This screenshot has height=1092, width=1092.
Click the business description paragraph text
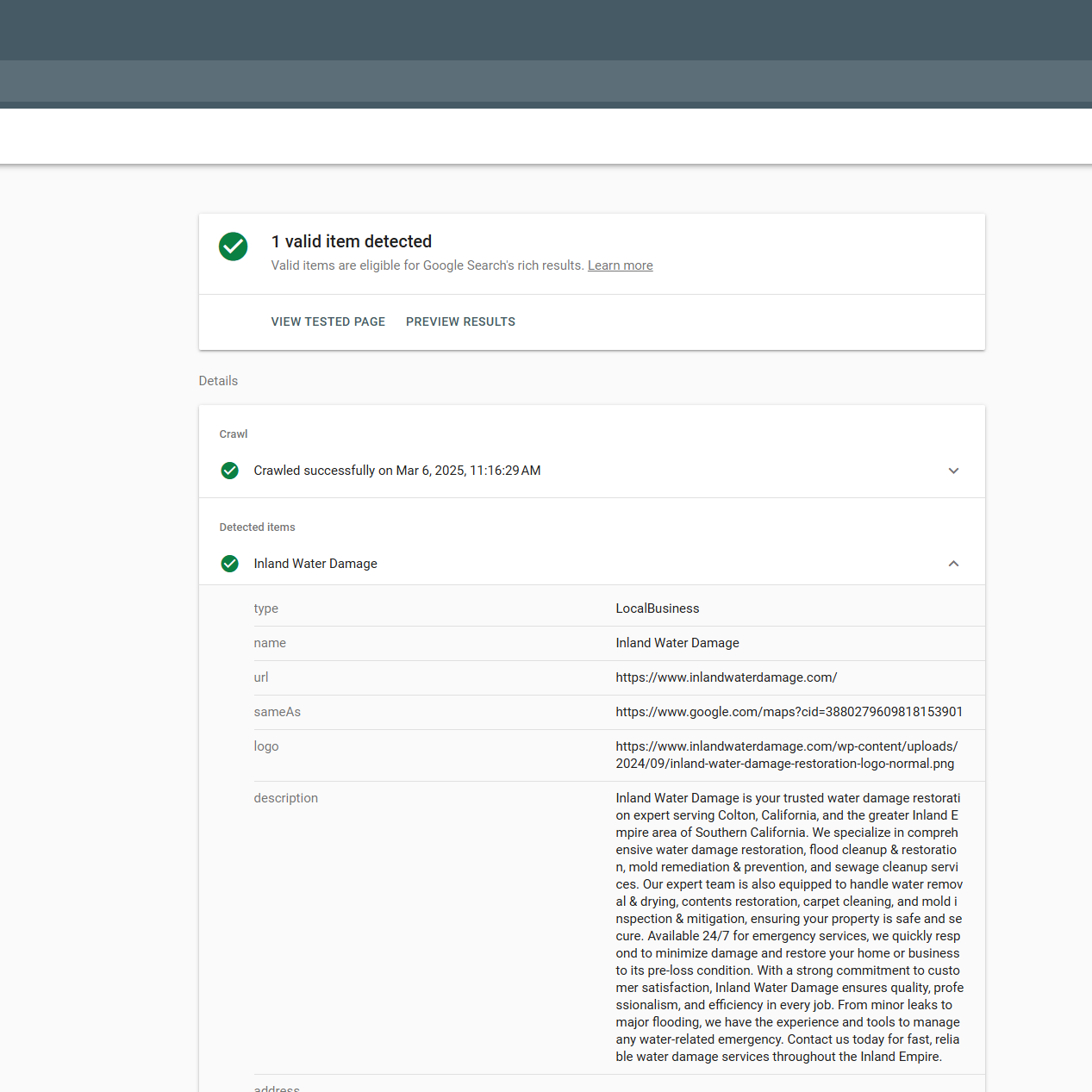pos(789,927)
